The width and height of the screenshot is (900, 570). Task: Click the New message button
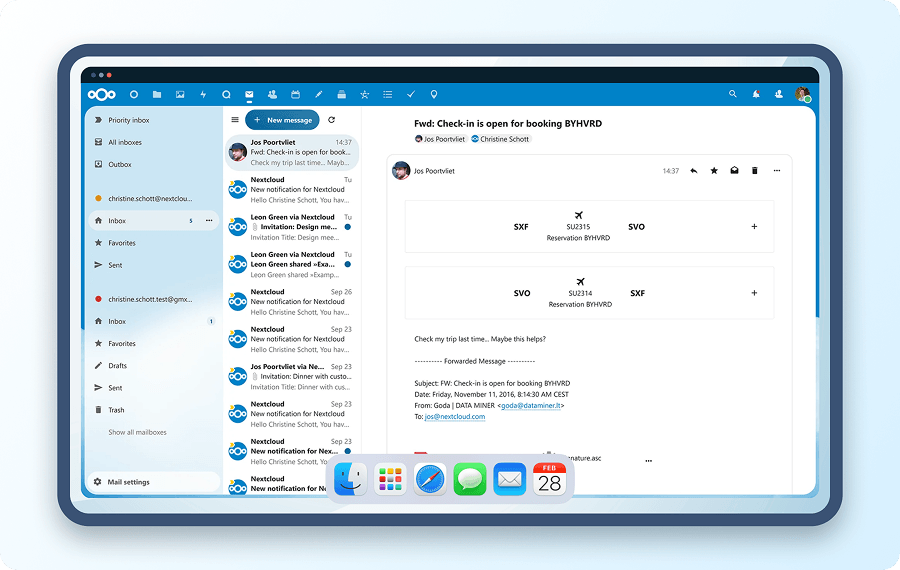(282, 120)
